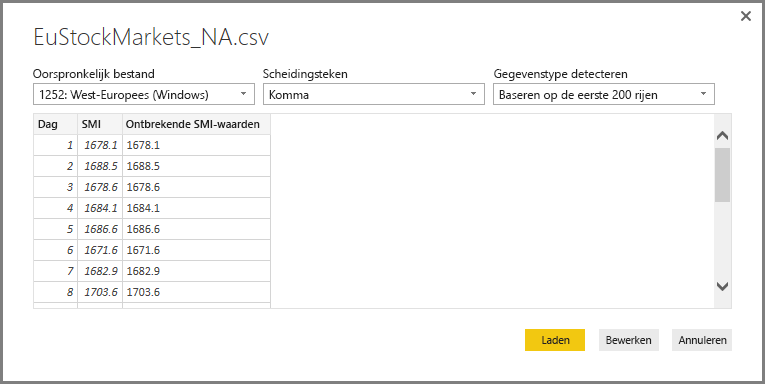Click the italic SMI cell 1686.6
The height and width of the screenshot is (384, 765).
click(100, 229)
